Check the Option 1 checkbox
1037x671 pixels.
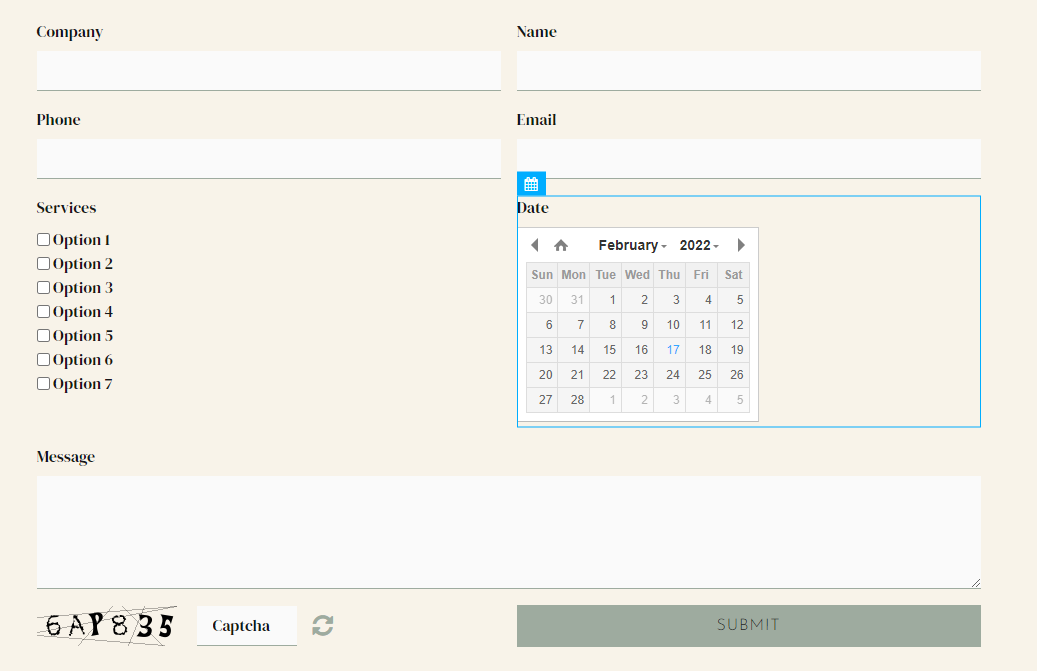tap(43, 240)
